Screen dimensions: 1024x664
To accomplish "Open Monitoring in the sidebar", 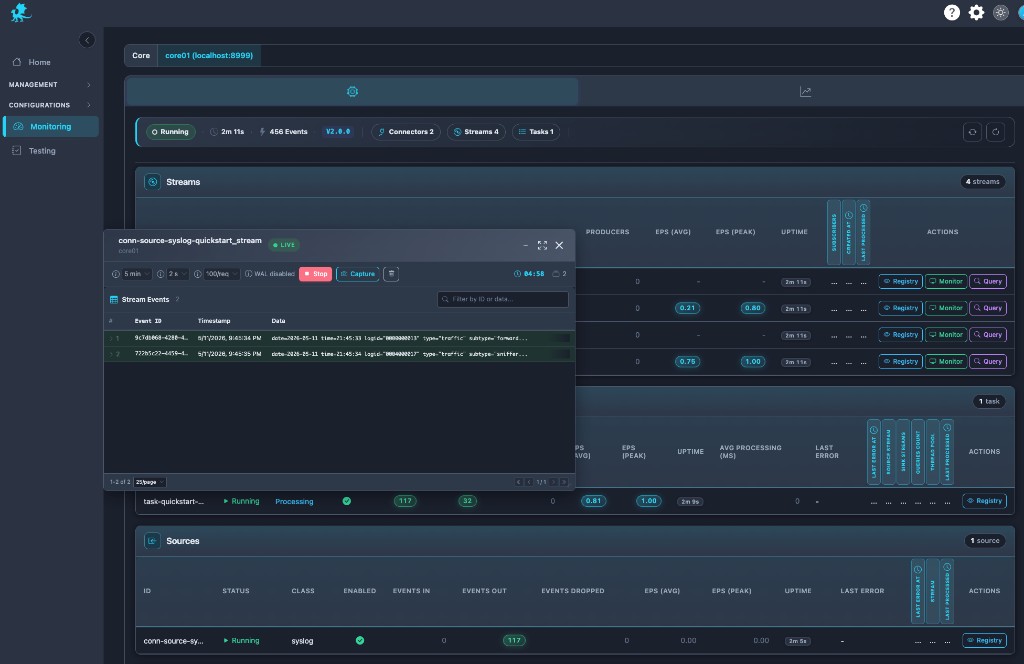I will 51,127.
